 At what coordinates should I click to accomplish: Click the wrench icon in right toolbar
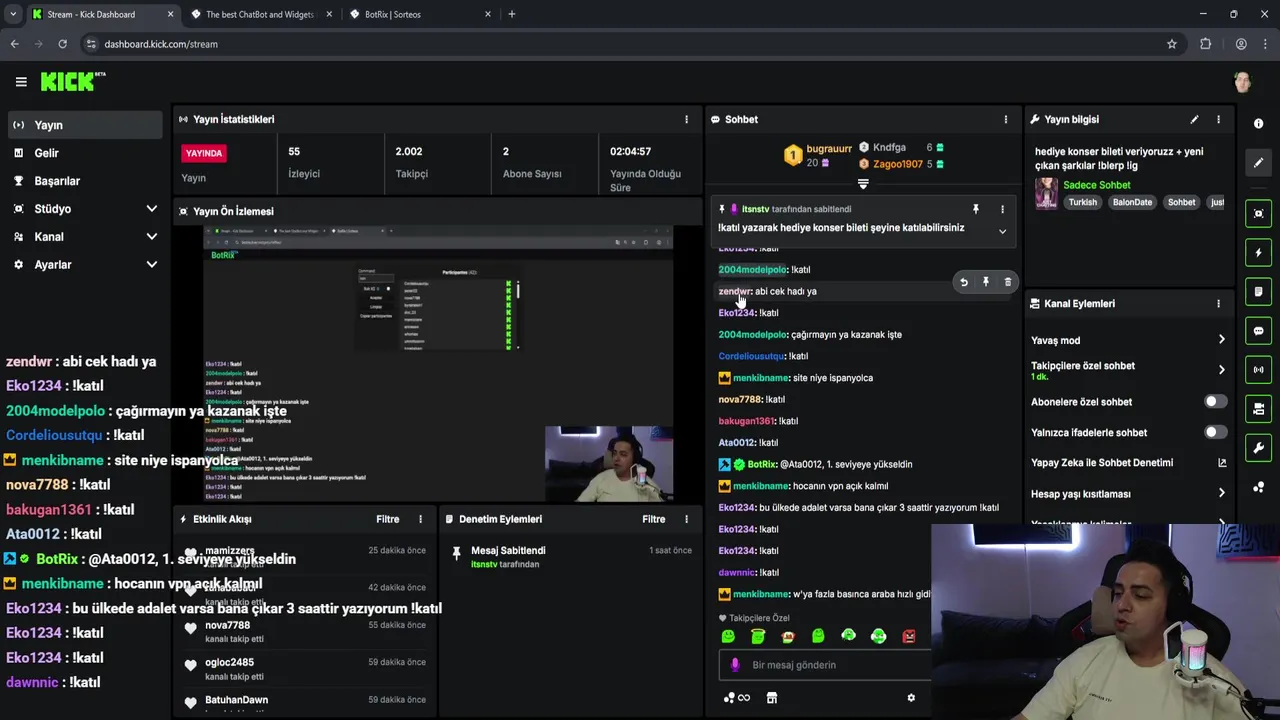[1258, 448]
